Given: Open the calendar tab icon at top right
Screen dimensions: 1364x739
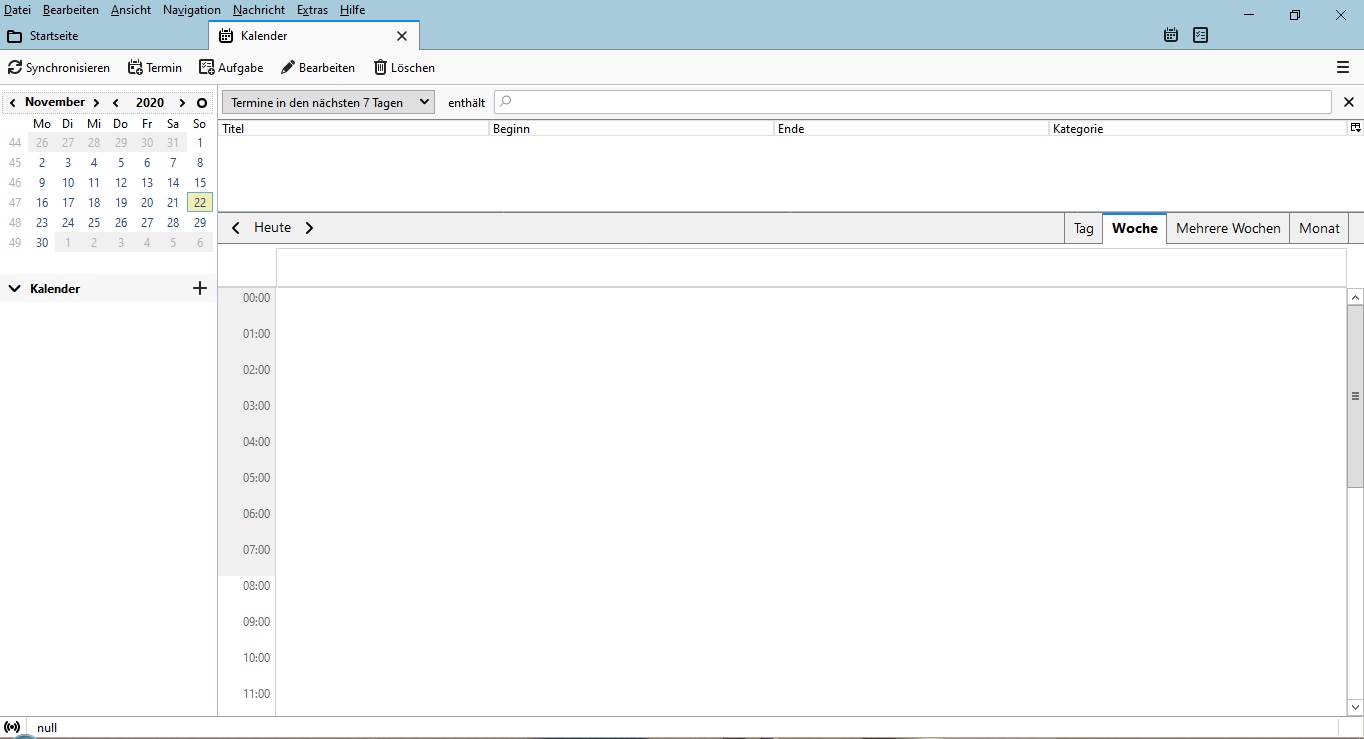Looking at the screenshot, I should click(x=1171, y=36).
